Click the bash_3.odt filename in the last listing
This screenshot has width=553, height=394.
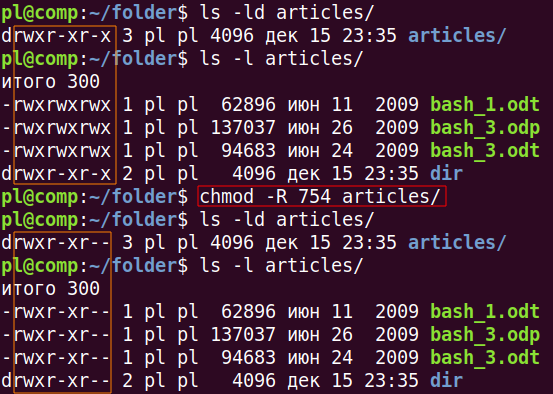pos(485,357)
